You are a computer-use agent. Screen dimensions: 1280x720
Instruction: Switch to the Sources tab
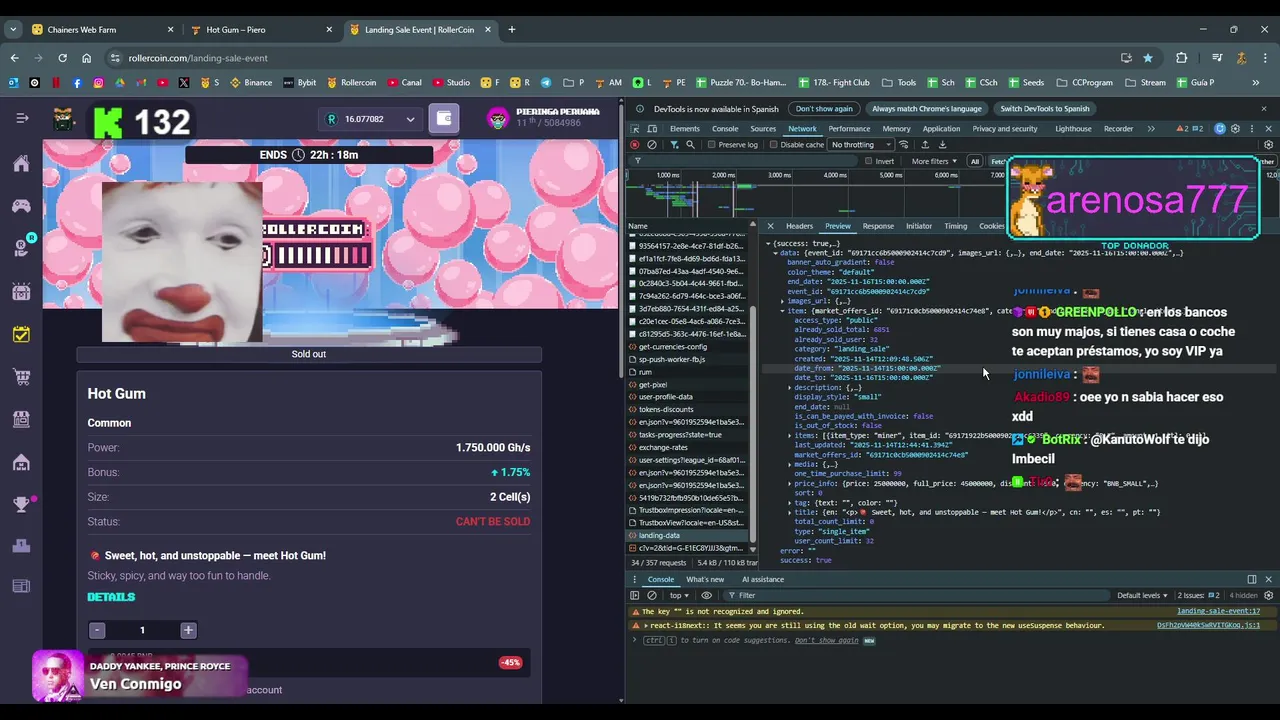pos(763,129)
